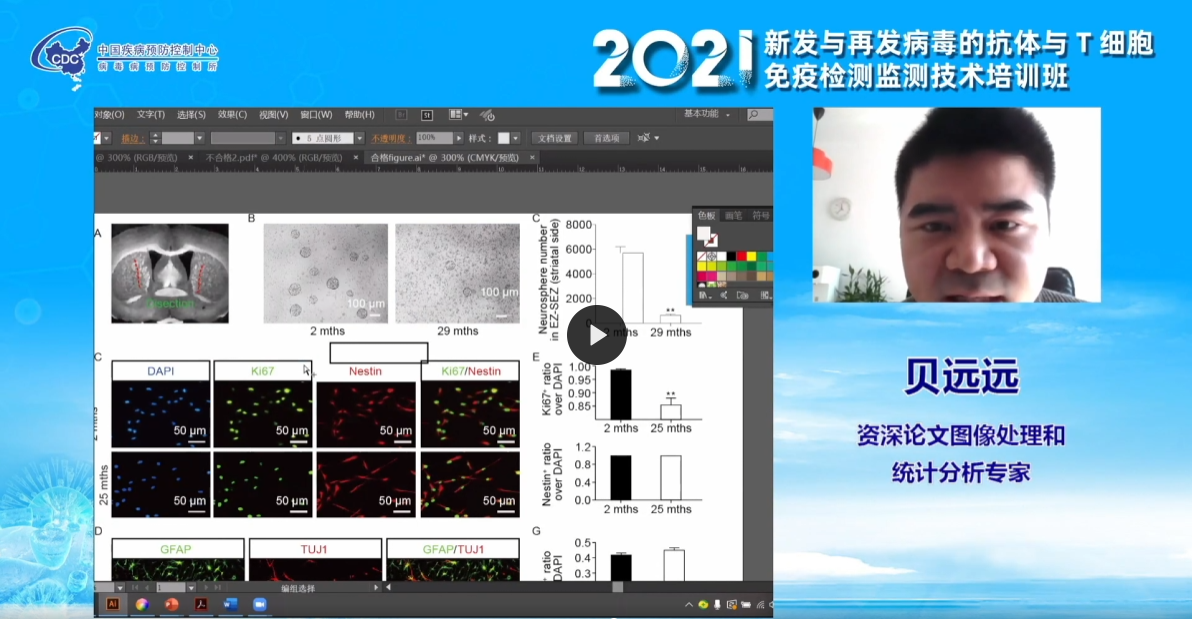
Task: Expand the opacity slider arrow
Action: coord(458,138)
